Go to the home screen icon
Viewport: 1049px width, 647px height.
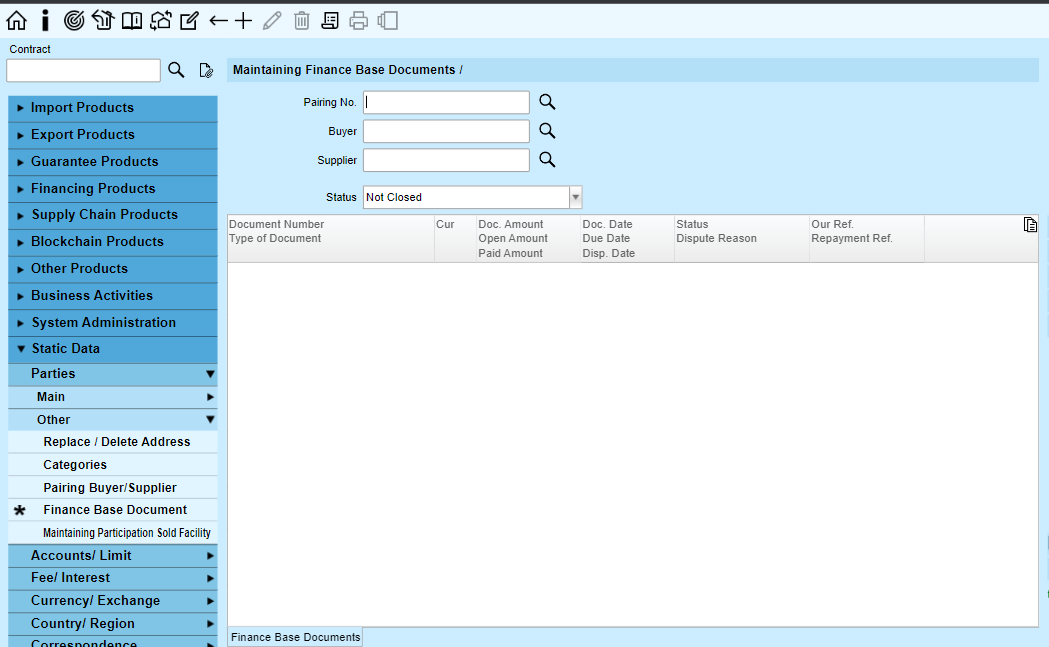tap(17, 21)
